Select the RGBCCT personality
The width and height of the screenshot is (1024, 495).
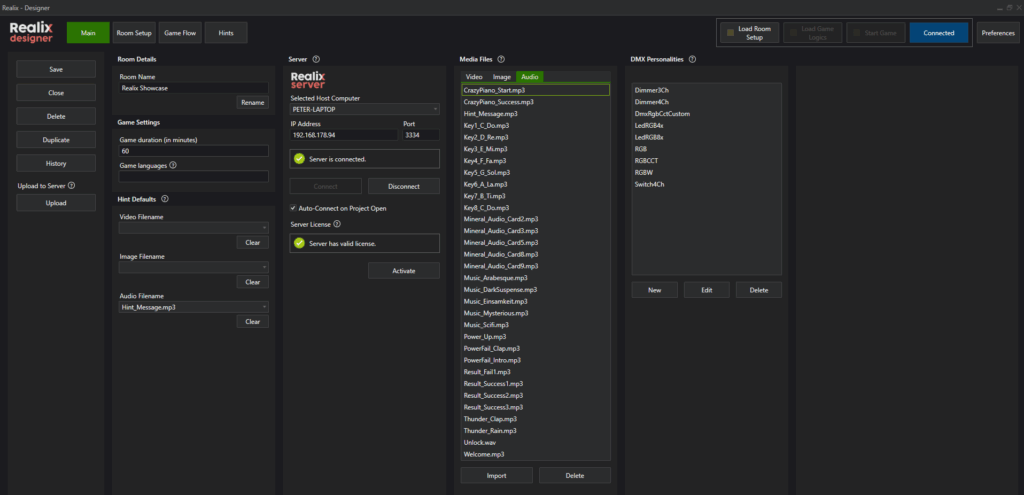click(x=707, y=161)
